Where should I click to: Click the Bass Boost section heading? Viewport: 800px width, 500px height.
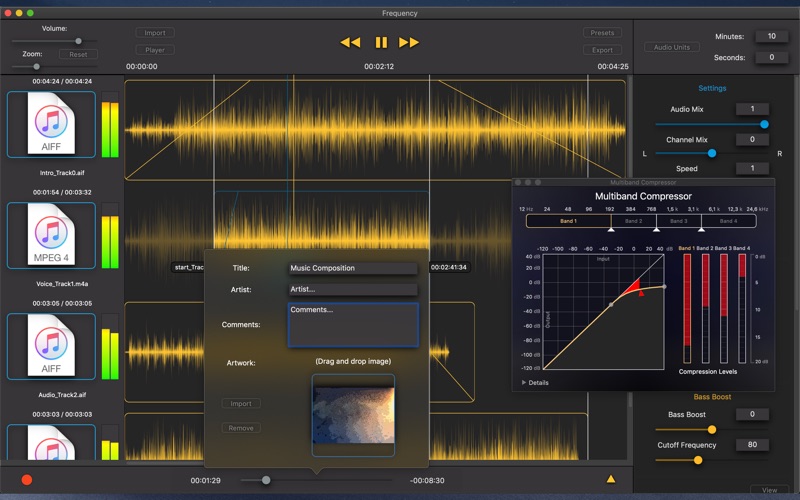coord(712,396)
